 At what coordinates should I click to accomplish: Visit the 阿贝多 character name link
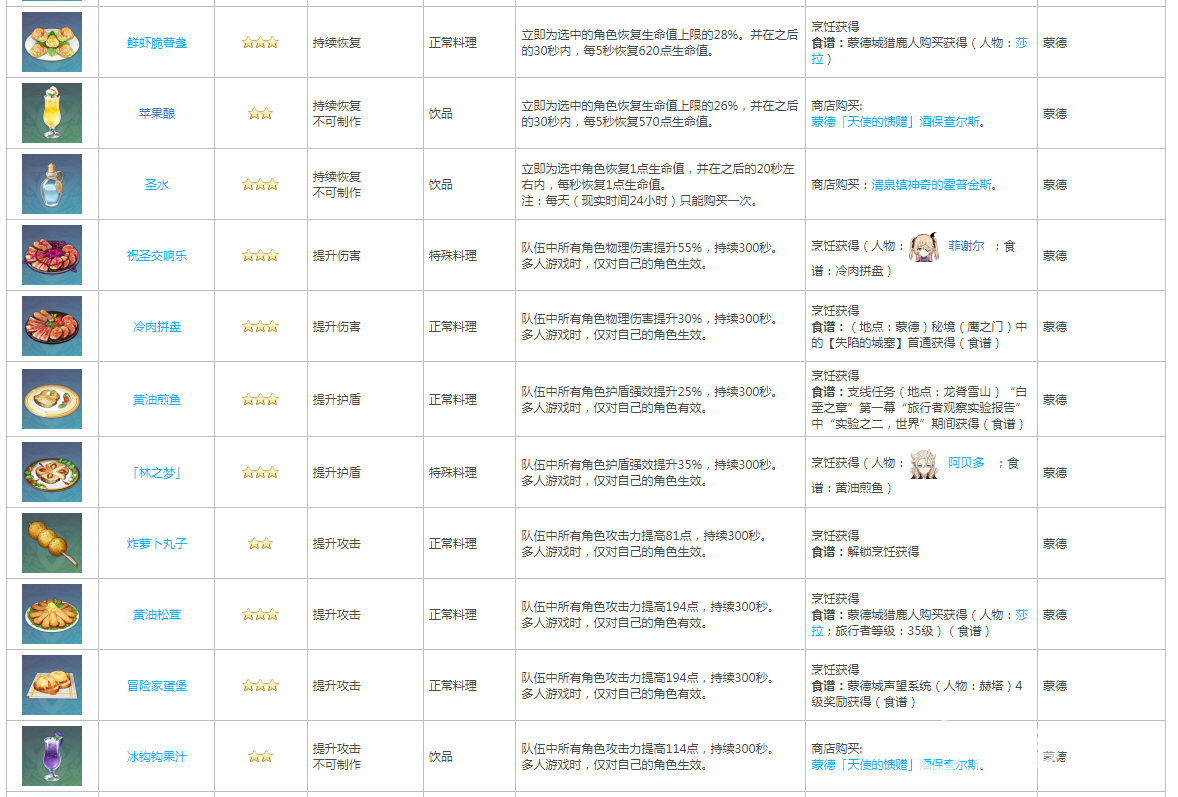coord(966,463)
